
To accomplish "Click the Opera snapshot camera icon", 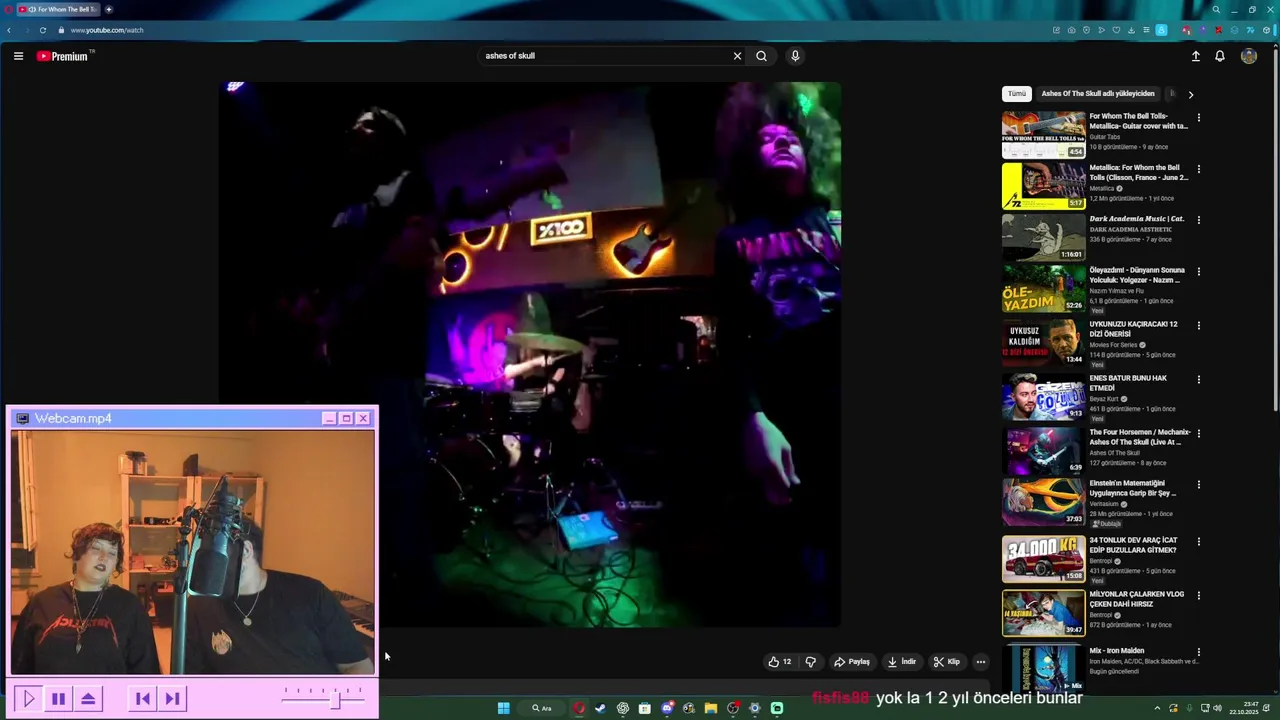I will tap(1071, 30).
